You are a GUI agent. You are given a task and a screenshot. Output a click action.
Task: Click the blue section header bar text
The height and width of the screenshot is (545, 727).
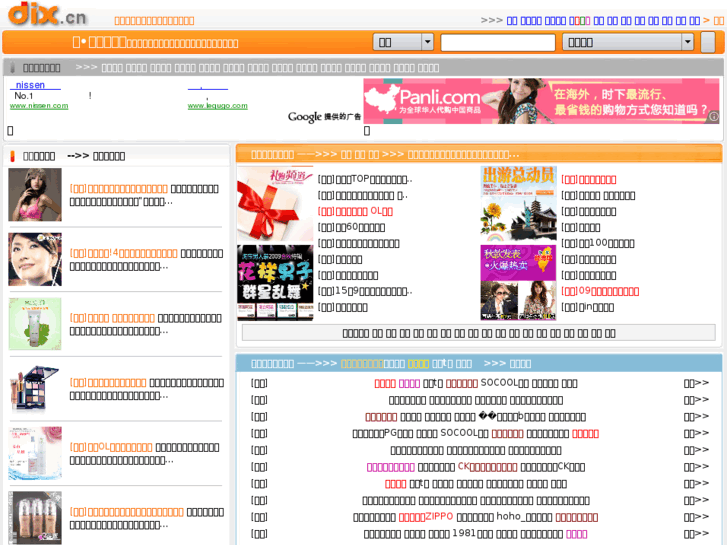[x=391, y=364]
